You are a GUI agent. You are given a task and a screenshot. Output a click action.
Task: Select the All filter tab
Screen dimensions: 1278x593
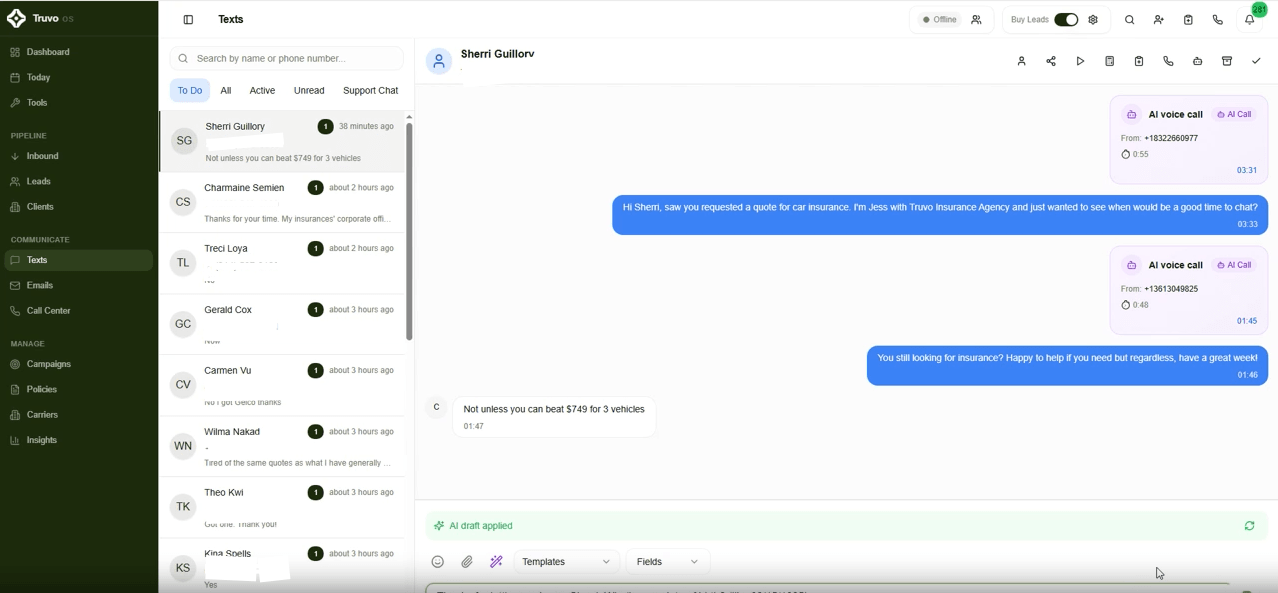coord(226,90)
